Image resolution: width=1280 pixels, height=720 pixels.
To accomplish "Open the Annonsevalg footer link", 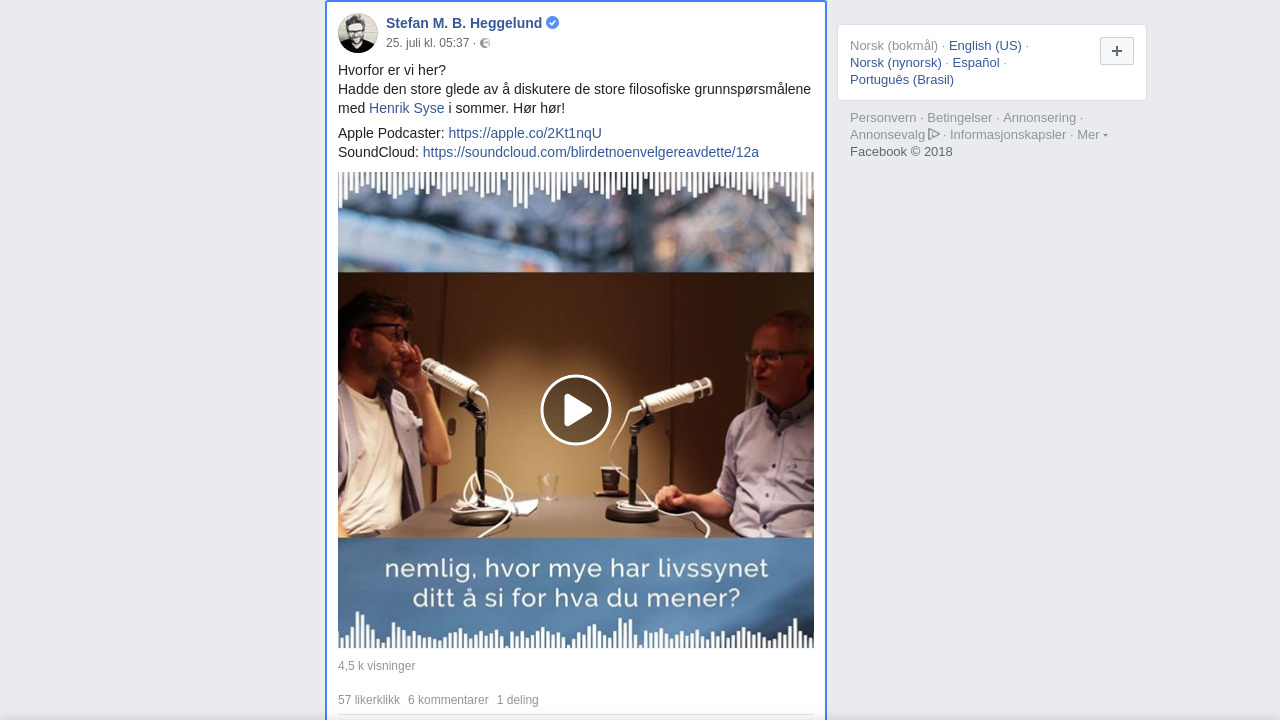I will pos(888,134).
